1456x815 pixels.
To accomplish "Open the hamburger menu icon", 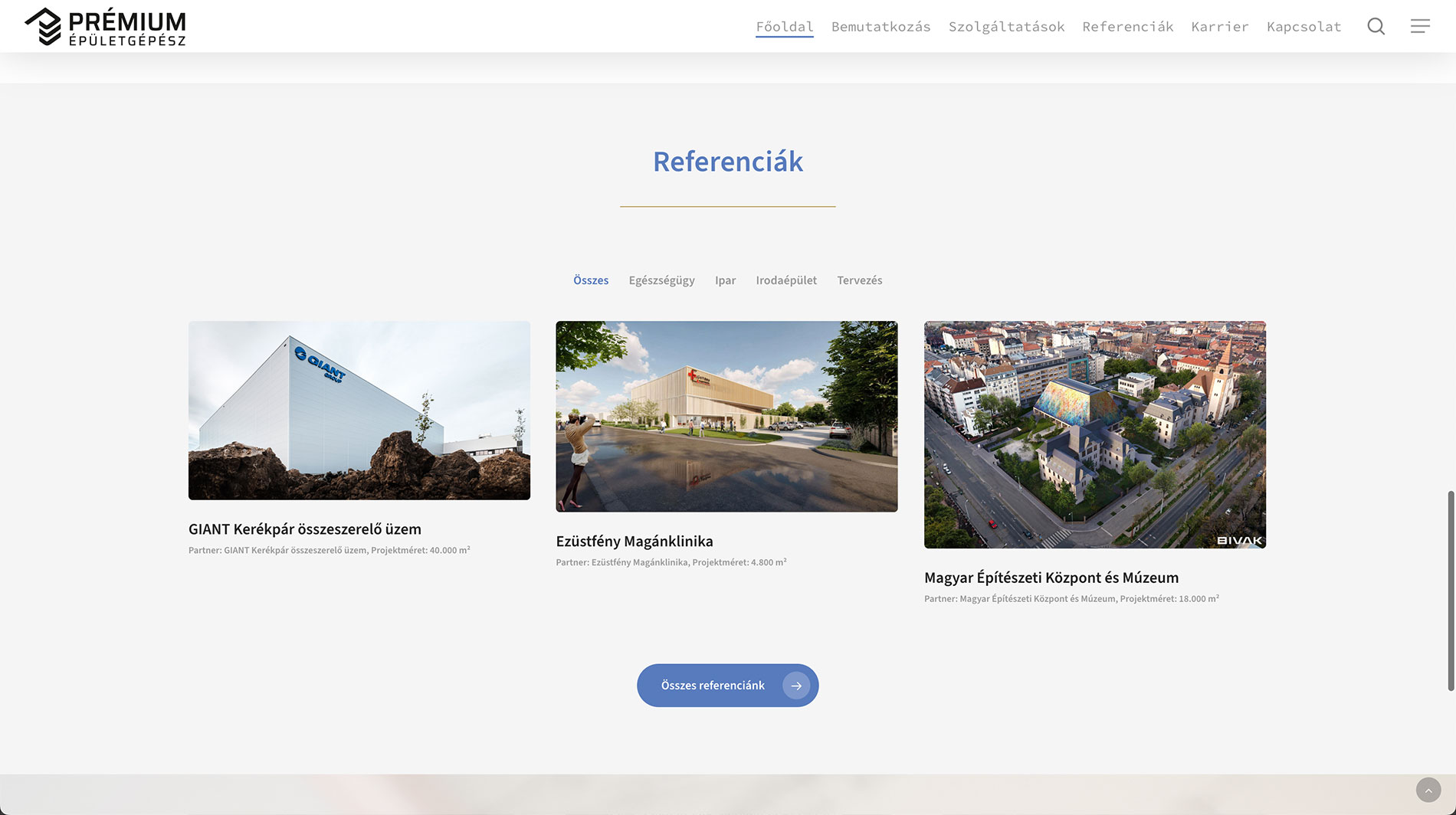I will pos(1420,27).
